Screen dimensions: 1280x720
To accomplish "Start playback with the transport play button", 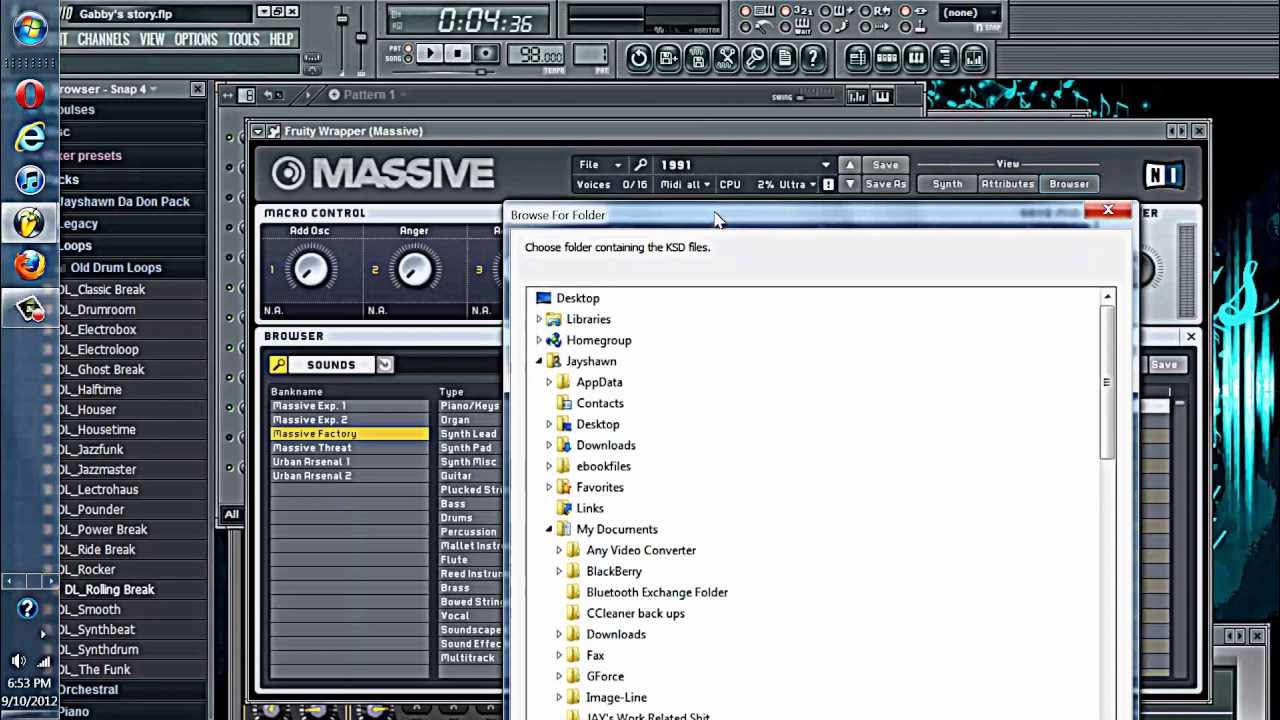I will [x=429, y=54].
